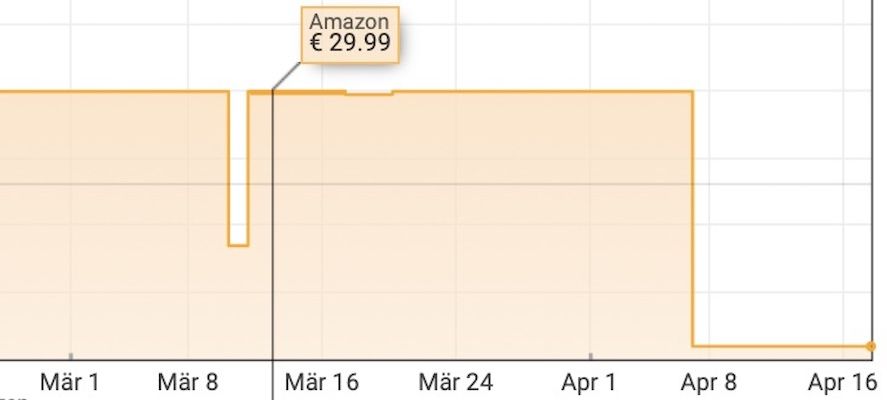Click the "€ 29.99" price in the tooltip
This screenshot has height=400, width=887.
(x=350, y=43)
